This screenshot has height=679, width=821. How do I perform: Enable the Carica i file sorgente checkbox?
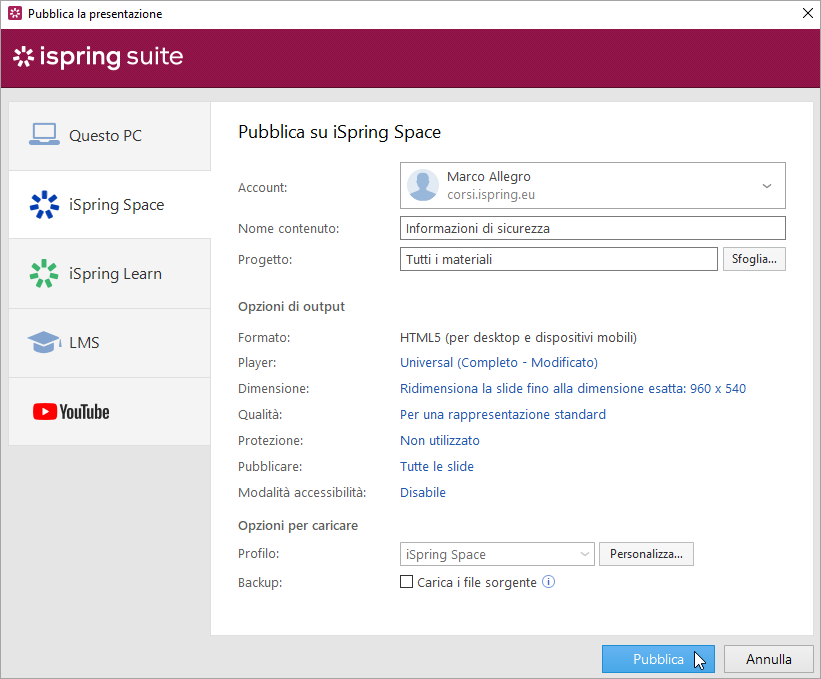(407, 582)
